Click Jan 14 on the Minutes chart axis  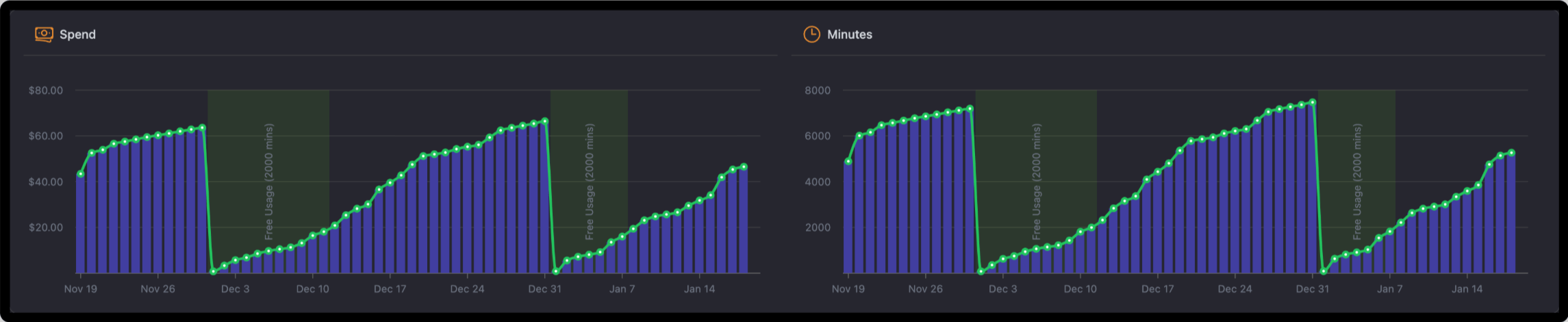pos(1467,289)
